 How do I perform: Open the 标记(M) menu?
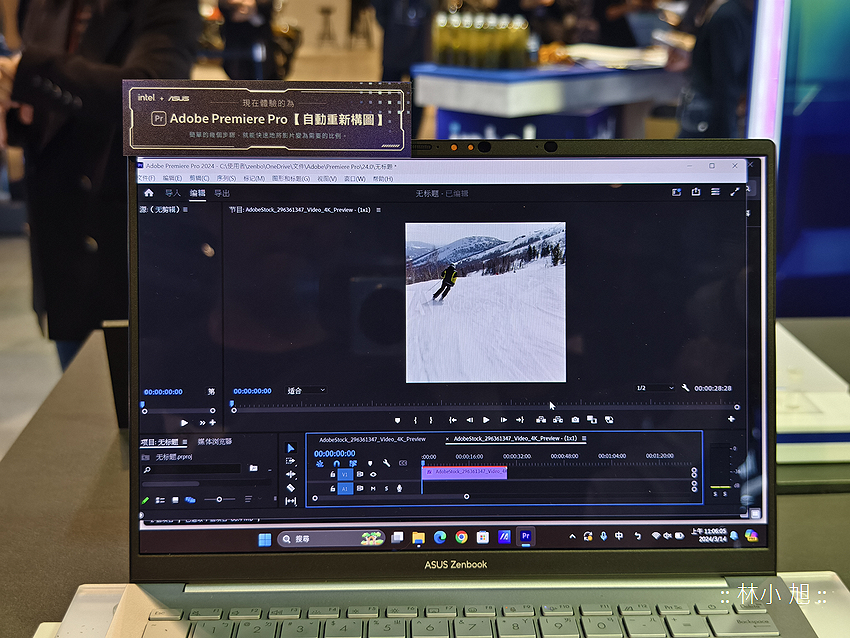pyautogui.click(x=254, y=178)
